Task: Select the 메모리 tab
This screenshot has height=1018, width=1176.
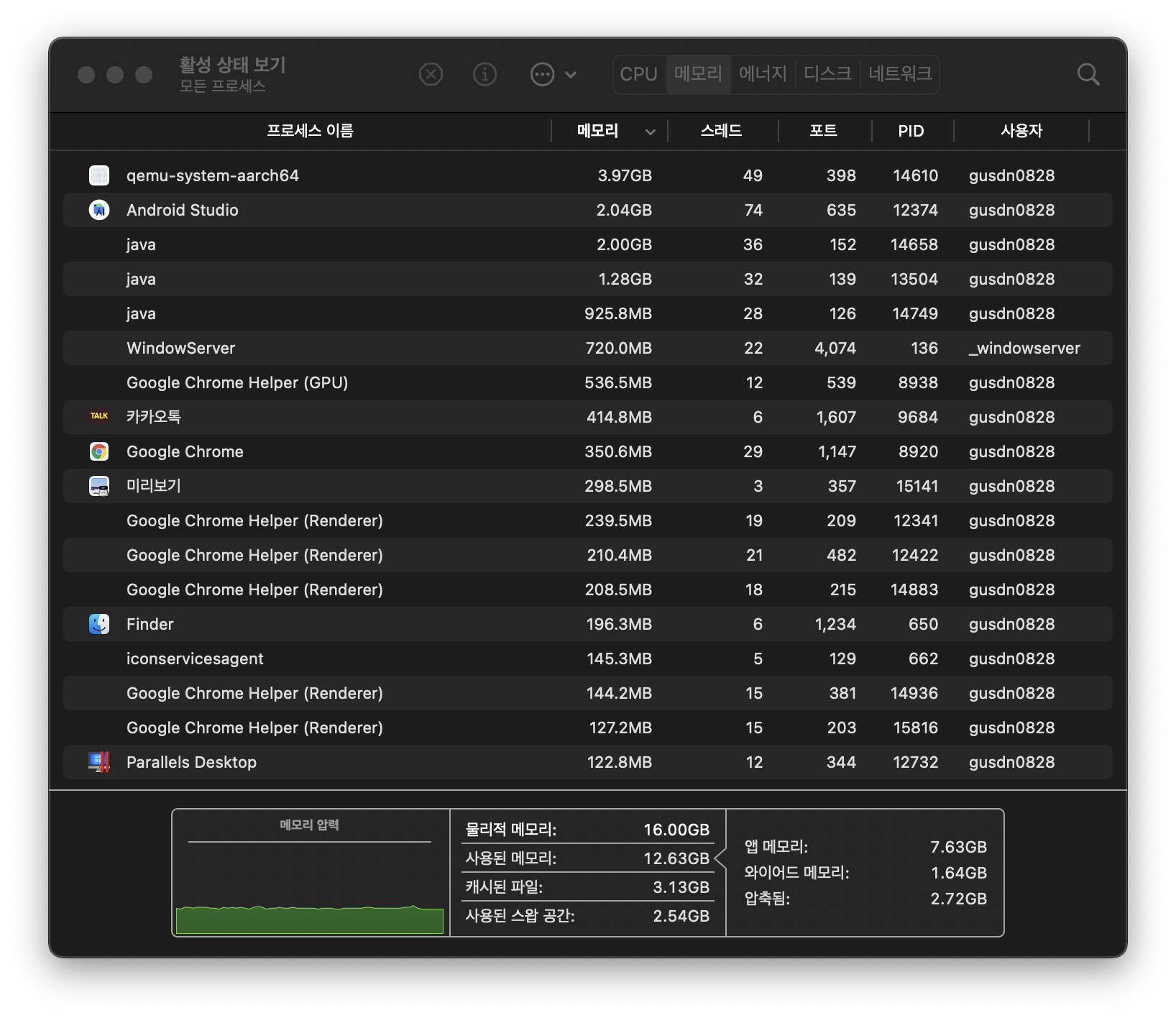Action: 698,74
